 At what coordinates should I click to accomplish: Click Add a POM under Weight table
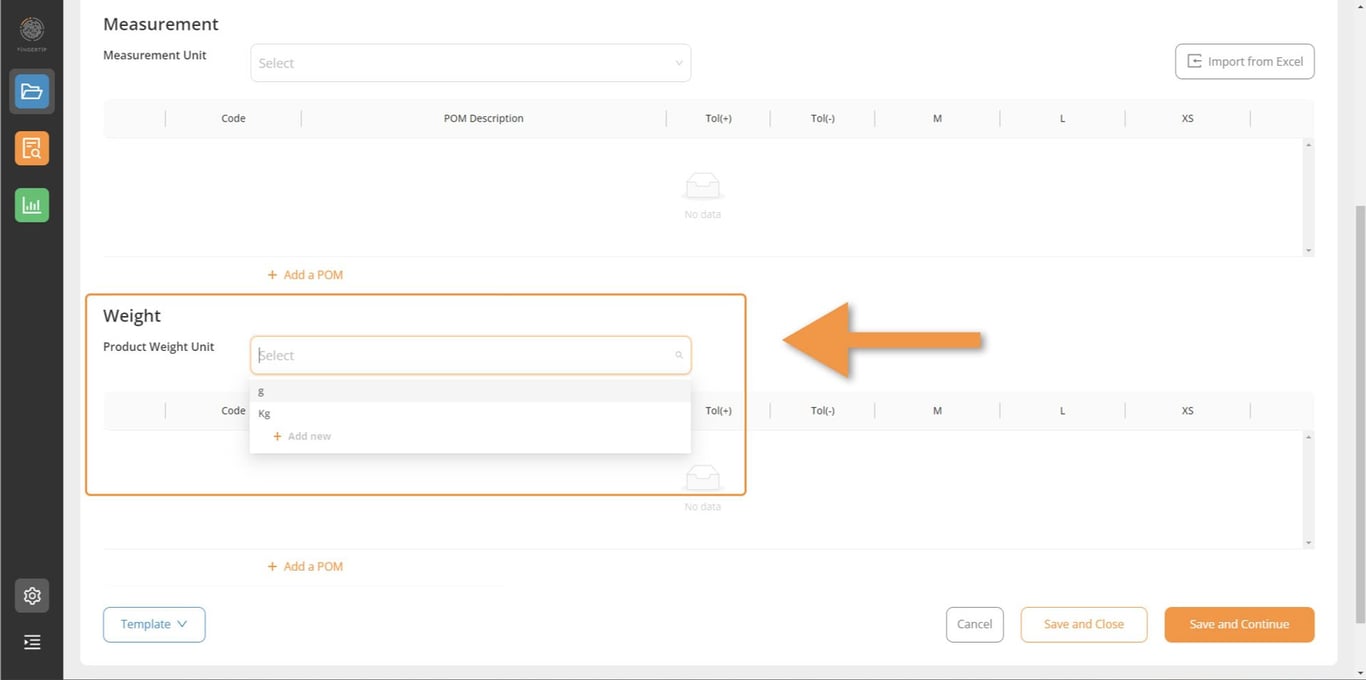(x=305, y=566)
